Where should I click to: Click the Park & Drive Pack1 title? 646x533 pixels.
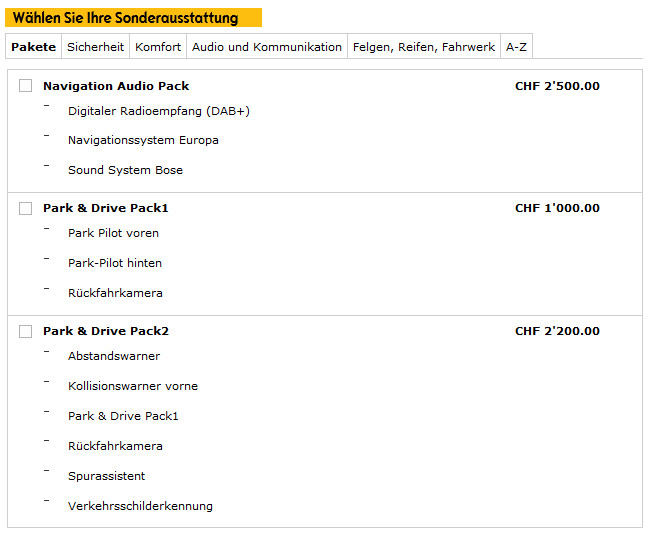click(106, 208)
